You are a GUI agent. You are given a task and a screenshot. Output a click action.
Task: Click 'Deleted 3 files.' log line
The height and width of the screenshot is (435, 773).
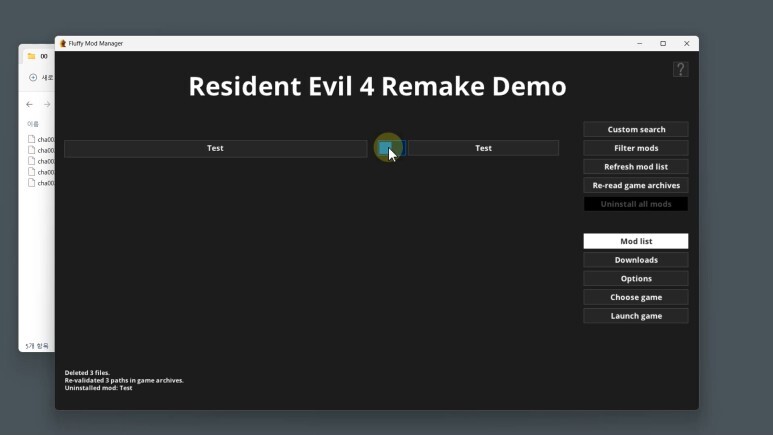(87, 373)
